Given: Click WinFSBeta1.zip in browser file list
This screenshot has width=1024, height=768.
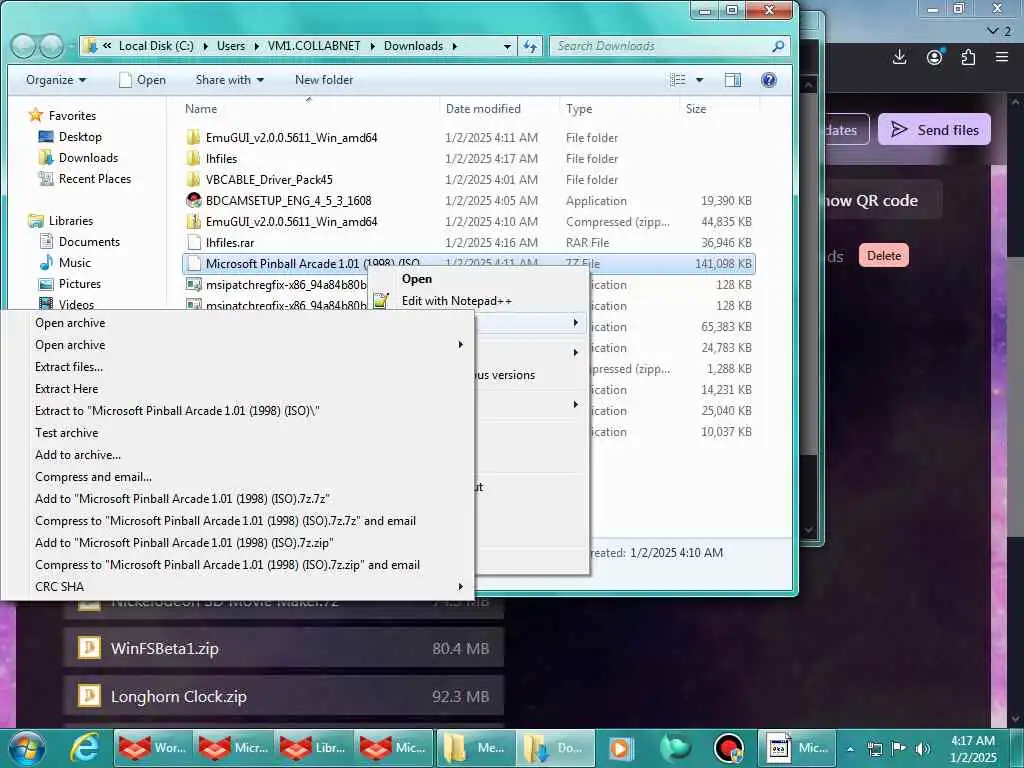Looking at the screenshot, I should click(x=283, y=648).
